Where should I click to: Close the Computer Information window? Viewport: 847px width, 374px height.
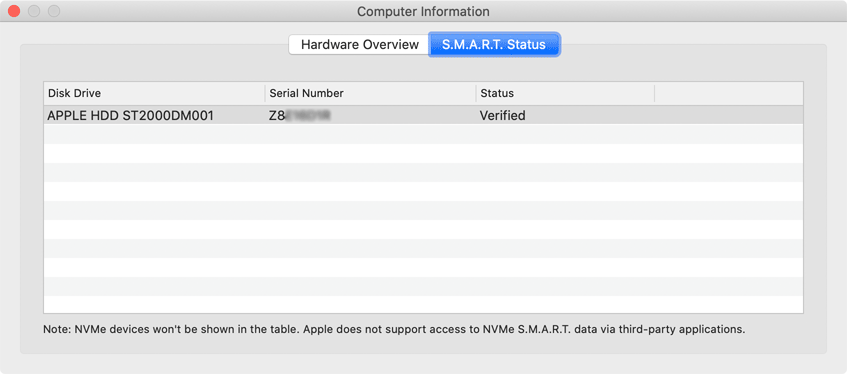[14, 11]
